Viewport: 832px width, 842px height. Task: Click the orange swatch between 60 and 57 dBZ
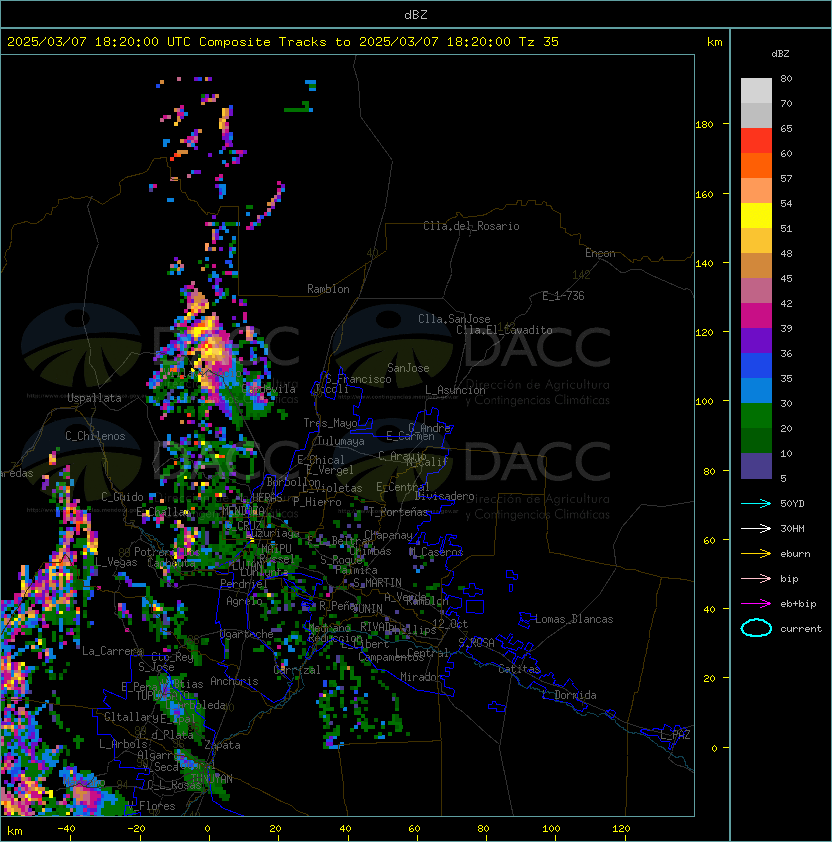pyautogui.click(x=756, y=165)
